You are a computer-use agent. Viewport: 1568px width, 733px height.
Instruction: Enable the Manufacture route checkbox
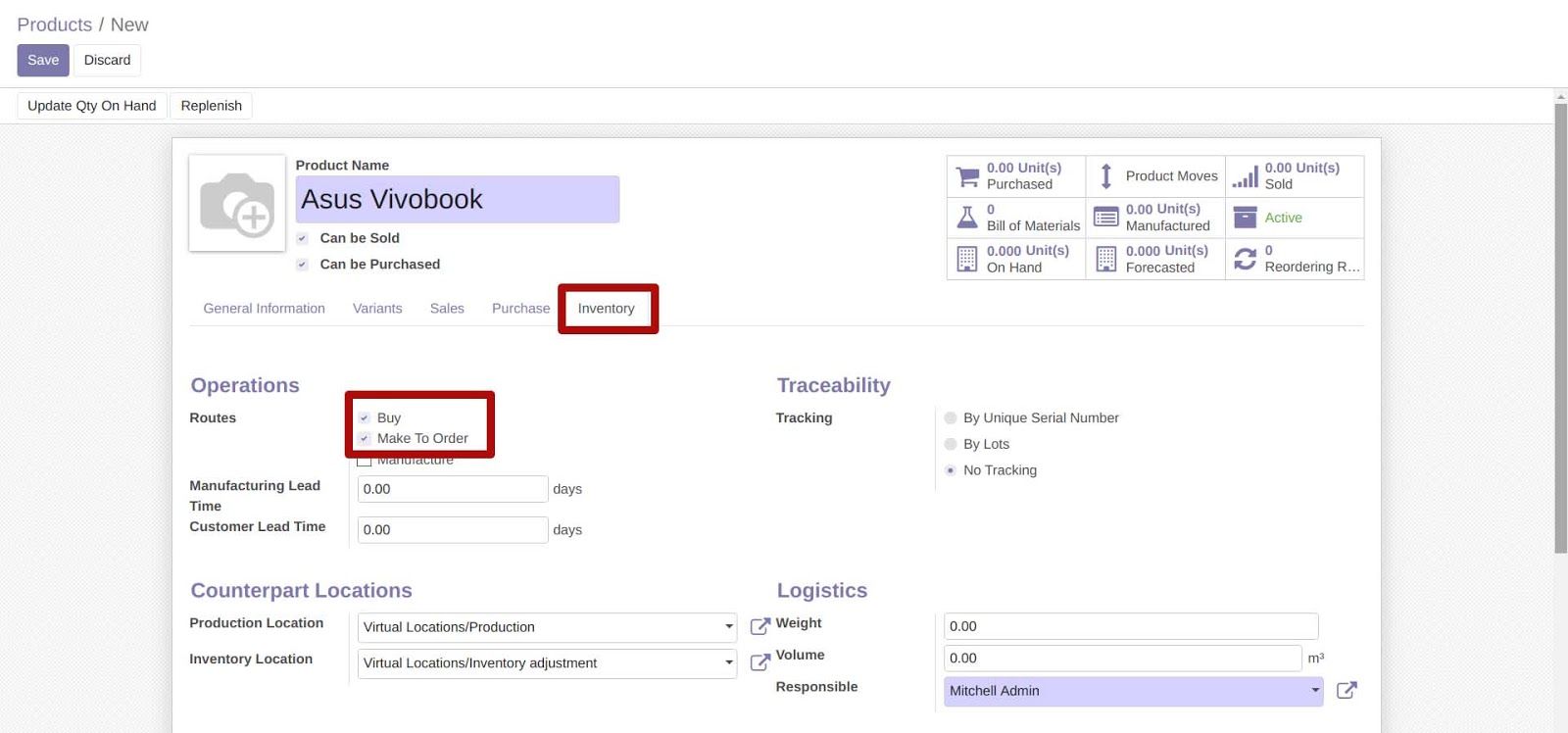coord(365,461)
